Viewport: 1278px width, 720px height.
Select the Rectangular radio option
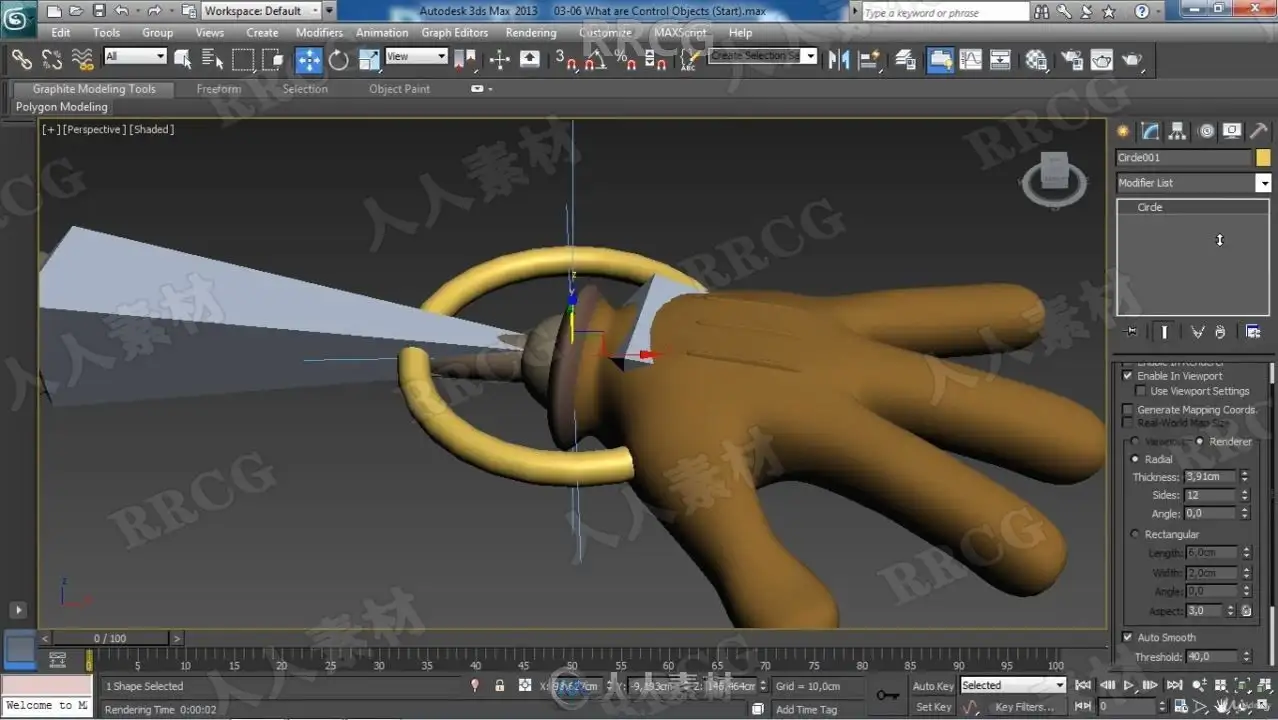click(x=1135, y=534)
